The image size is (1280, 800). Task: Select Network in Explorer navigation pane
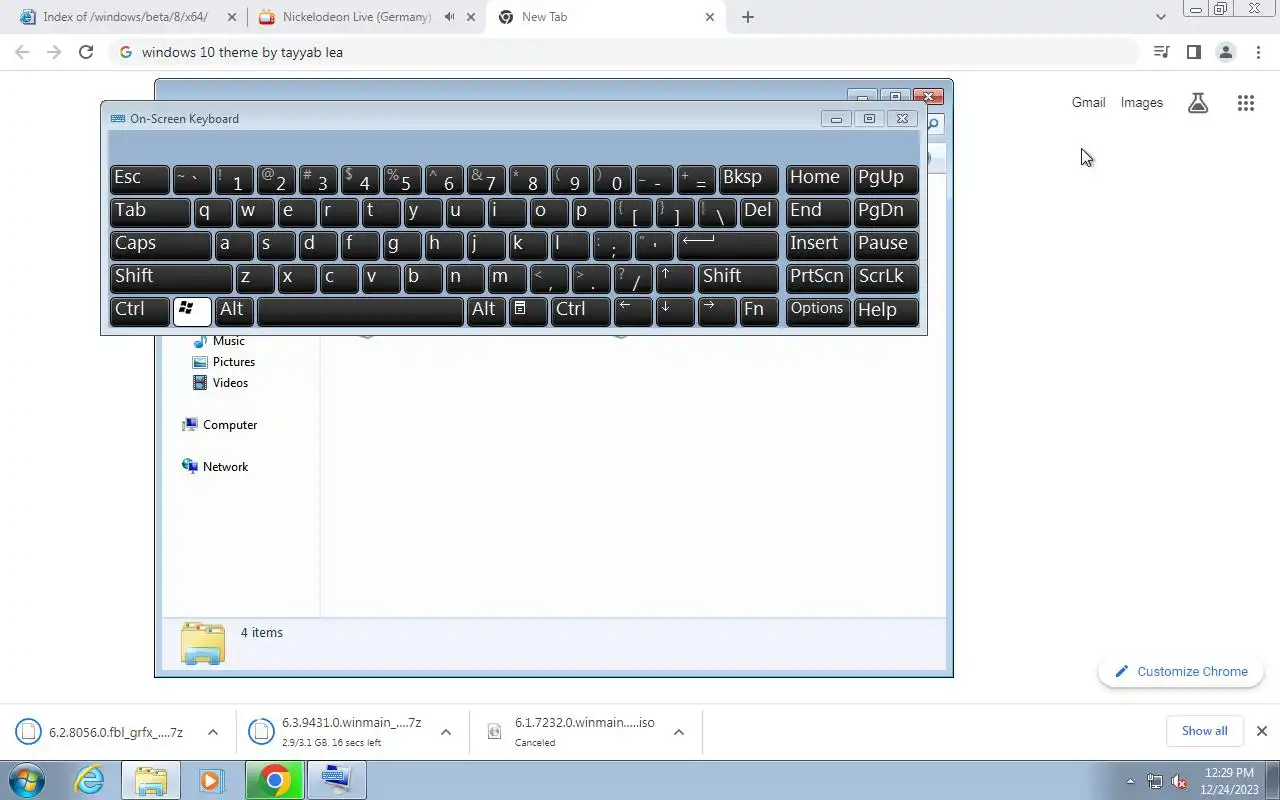point(215,467)
